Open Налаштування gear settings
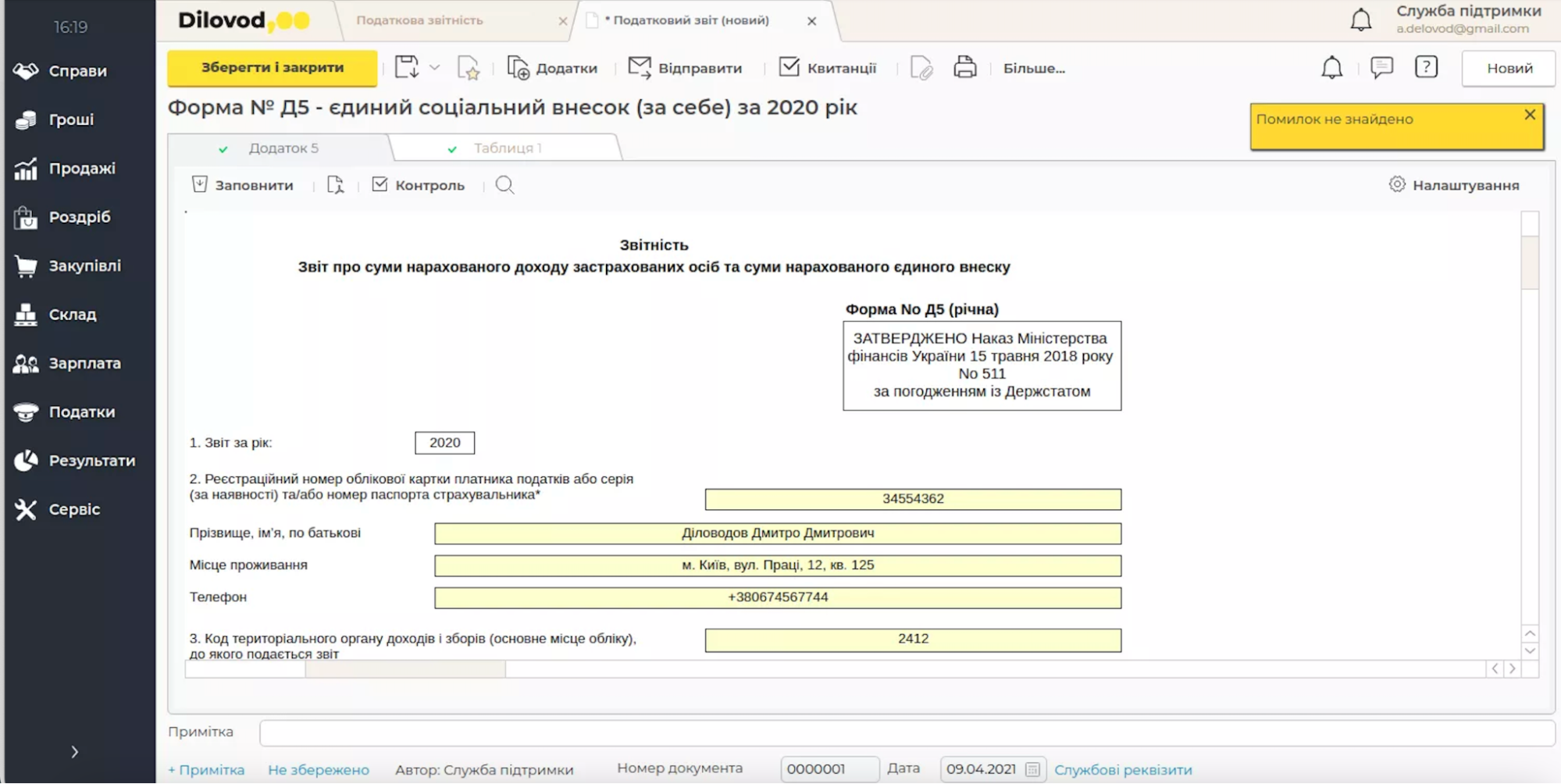The image size is (1561, 784). click(x=1453, y=185)
